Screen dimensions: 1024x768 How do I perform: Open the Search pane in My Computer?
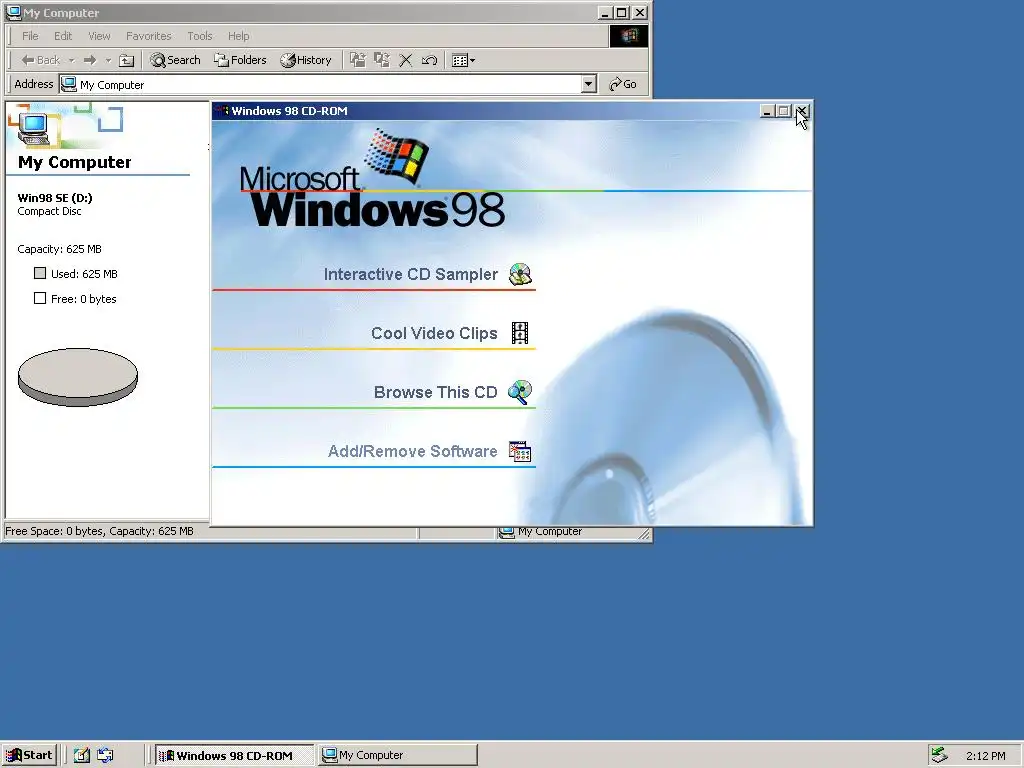tap(175, 60)
